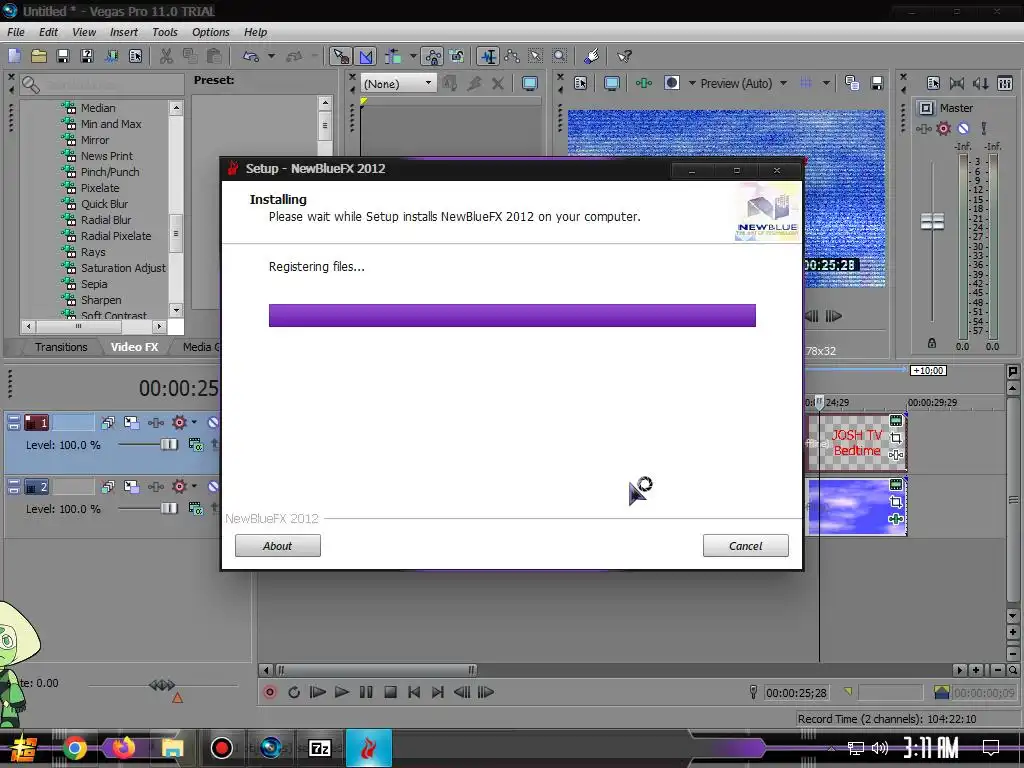Open Master bus FX gear icon

pos(943,129)
